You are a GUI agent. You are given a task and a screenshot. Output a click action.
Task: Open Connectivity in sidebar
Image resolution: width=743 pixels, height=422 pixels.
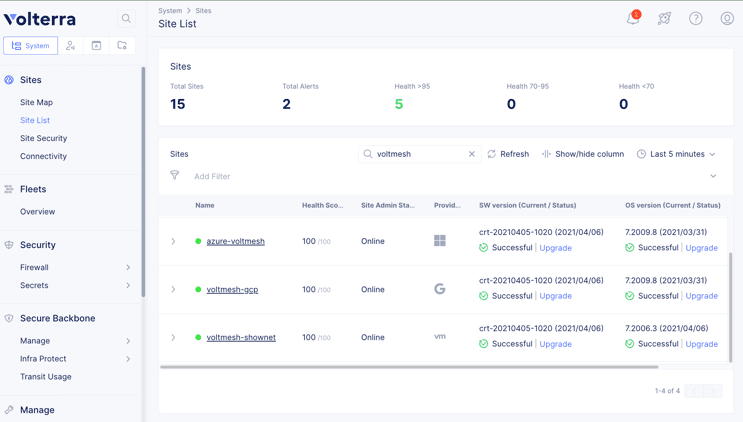(x=44, y=156)
